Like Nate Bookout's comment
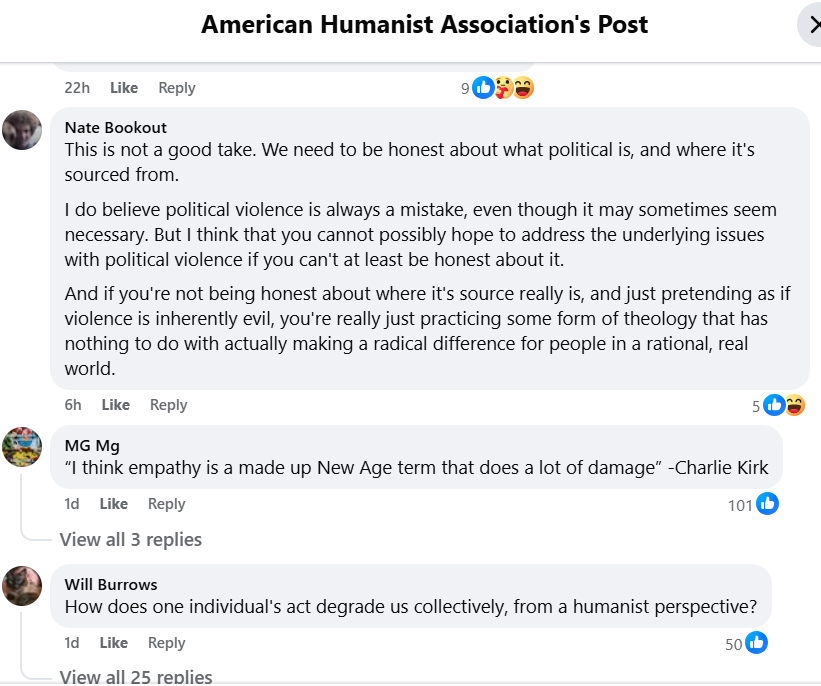 [x=116, y=405]
